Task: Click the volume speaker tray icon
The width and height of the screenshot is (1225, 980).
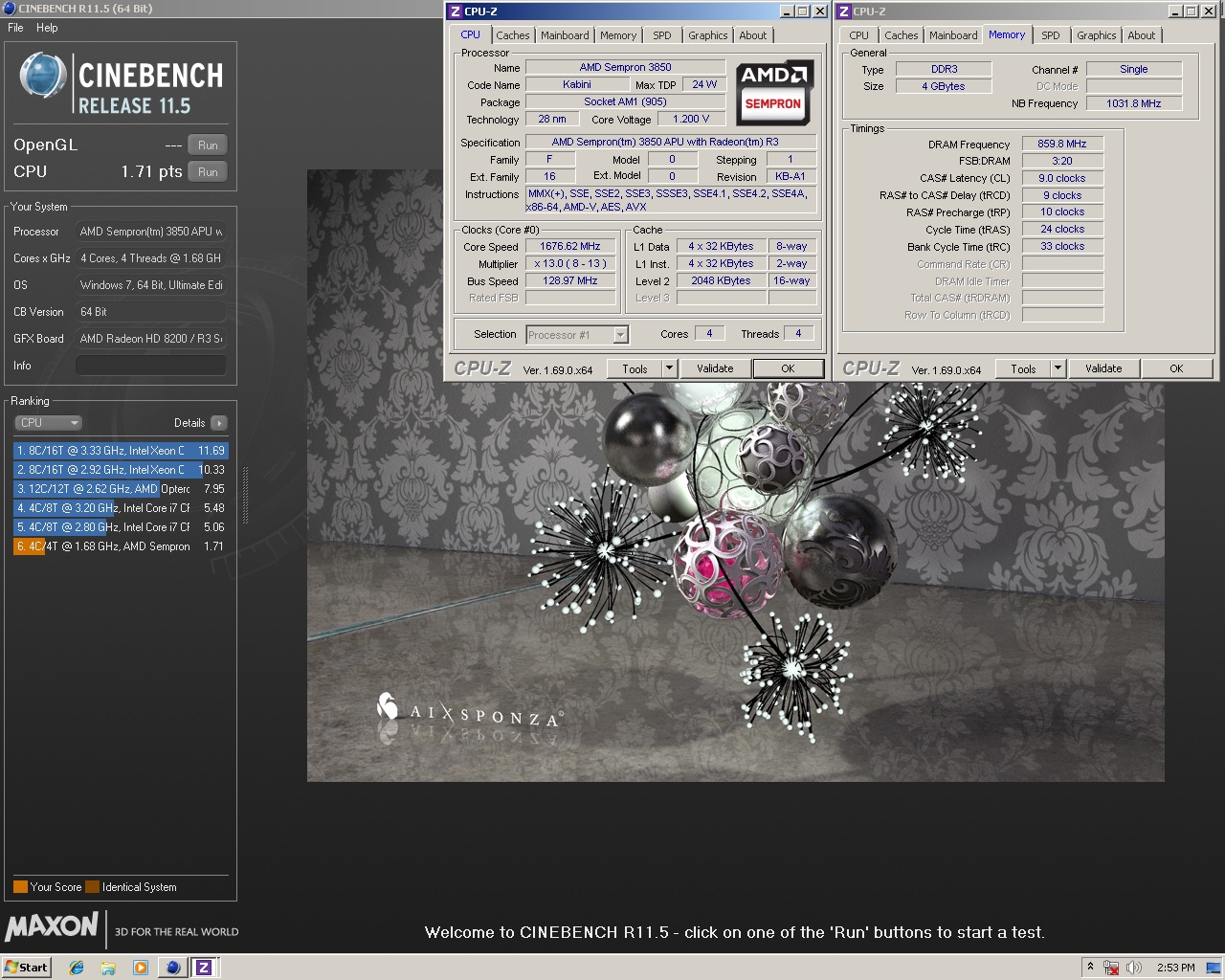Action: [1134, 968]
